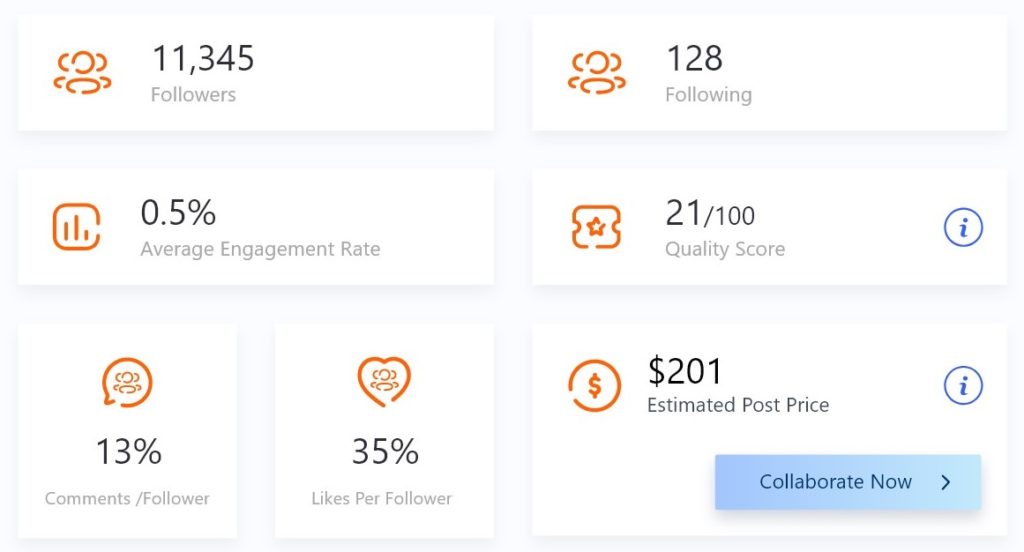The width and height of the screenshot is (1024, 552).
Task: Click the 35% likes value
Action: point(385,451)
